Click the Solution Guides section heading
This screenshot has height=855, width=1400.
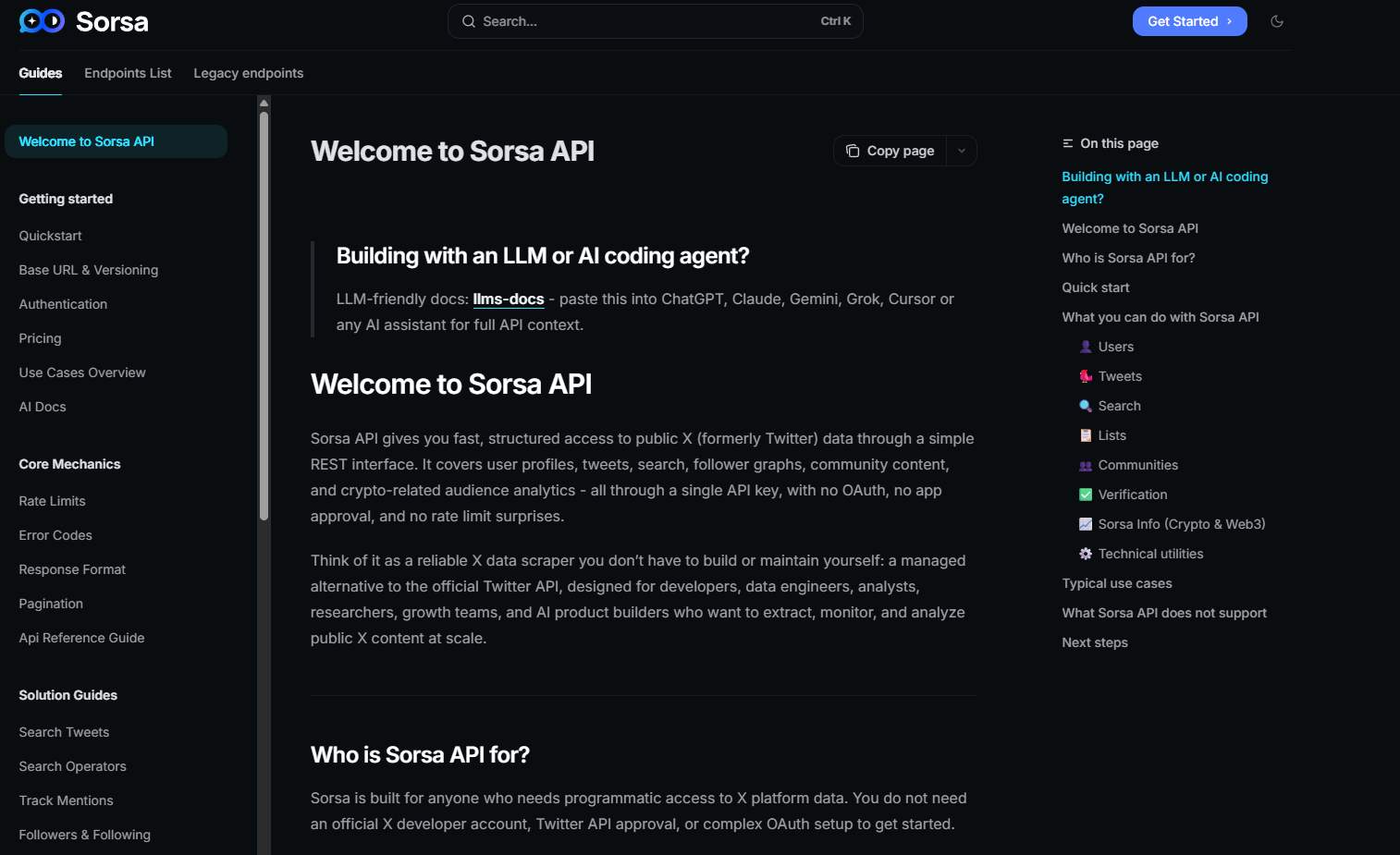click(x=68, y=695)
